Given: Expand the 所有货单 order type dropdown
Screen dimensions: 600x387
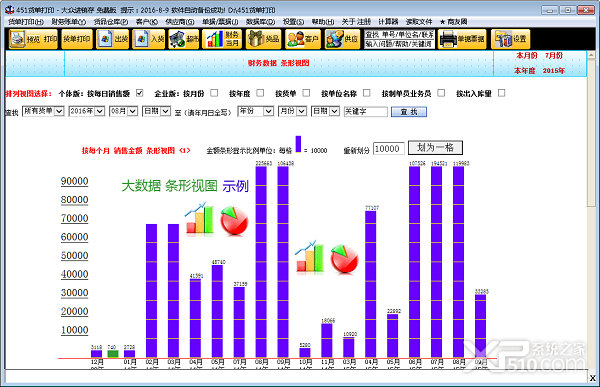Looking at the screenshot, I should 43,111.
